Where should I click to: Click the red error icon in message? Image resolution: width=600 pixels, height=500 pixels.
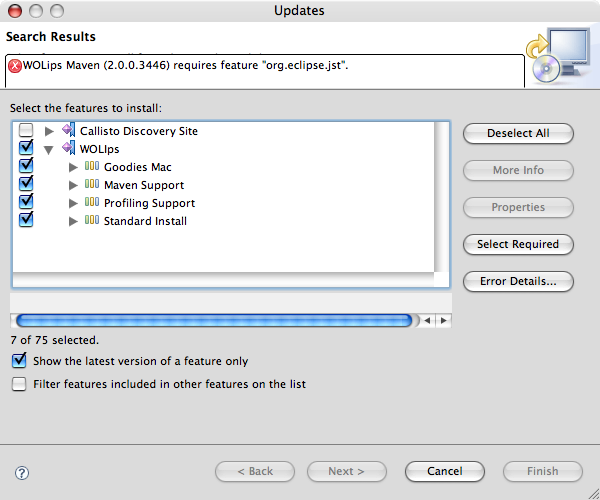tap(15, 66)
